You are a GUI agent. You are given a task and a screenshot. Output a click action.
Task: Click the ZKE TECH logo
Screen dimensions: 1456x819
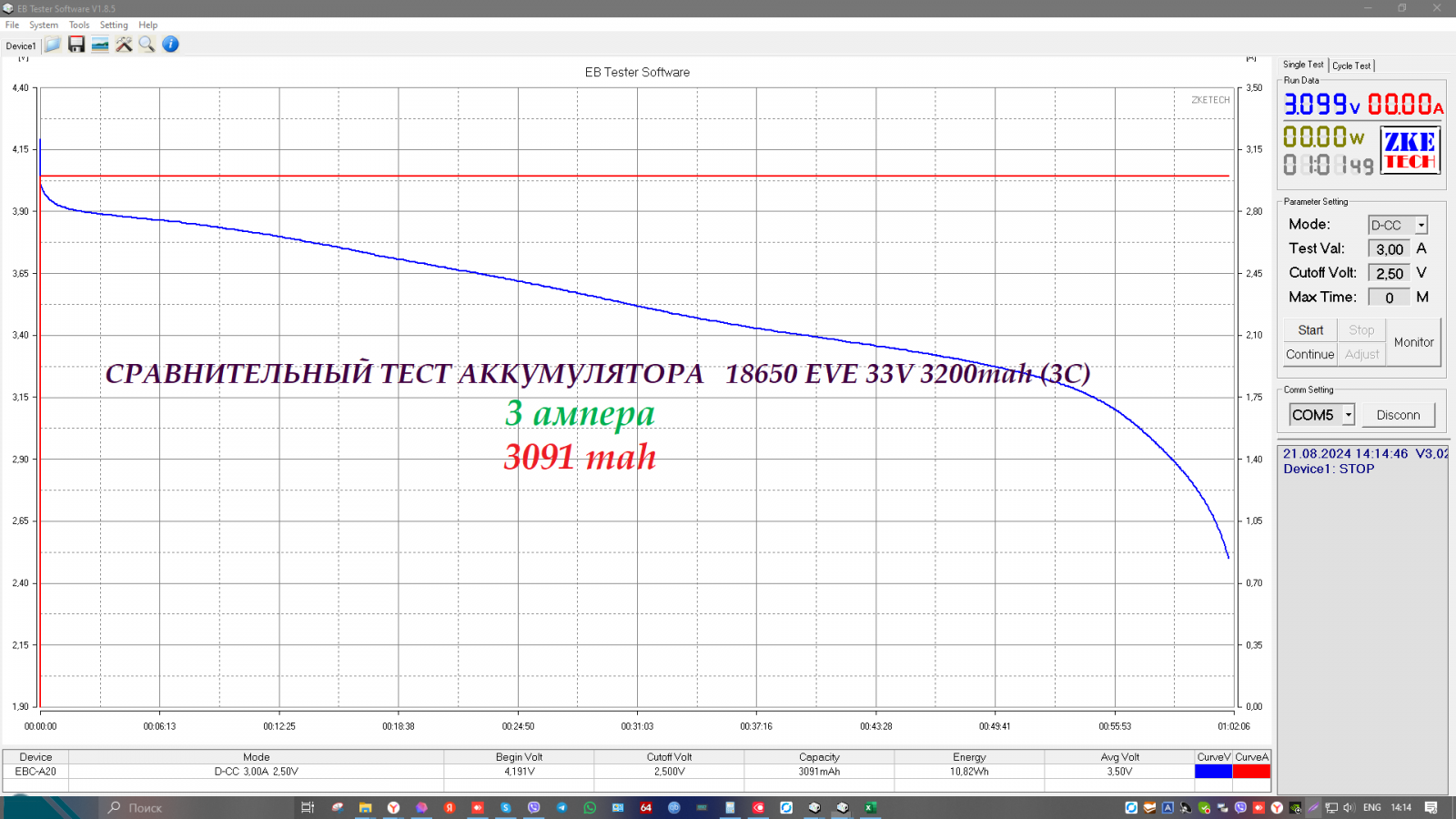(1410, 151)
